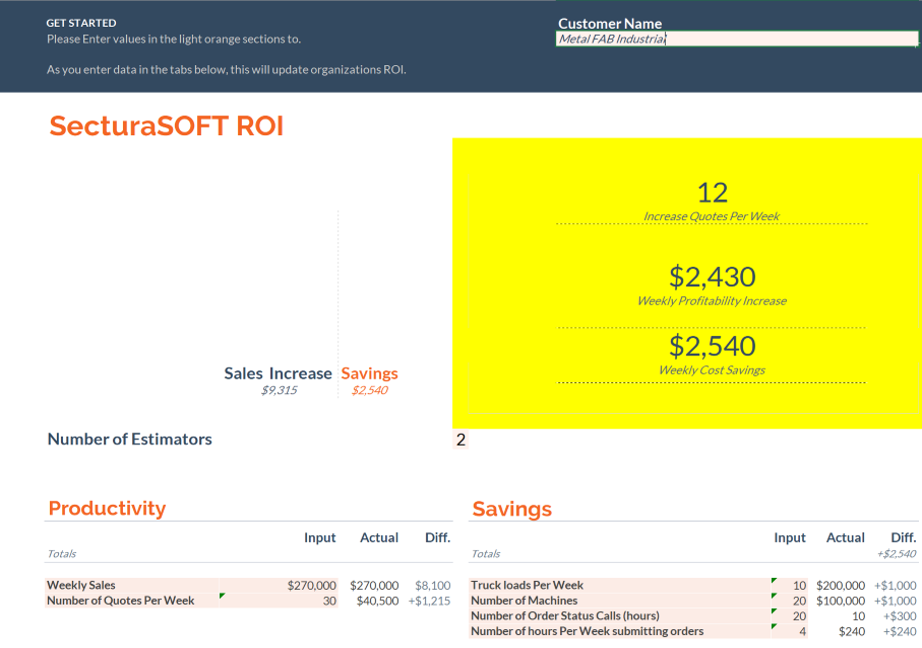Image resolution: width=922 pixels, height=648 pixels.
Task: Click the +$1,215 quotes difference value
Action: click(x=429, y=601)
